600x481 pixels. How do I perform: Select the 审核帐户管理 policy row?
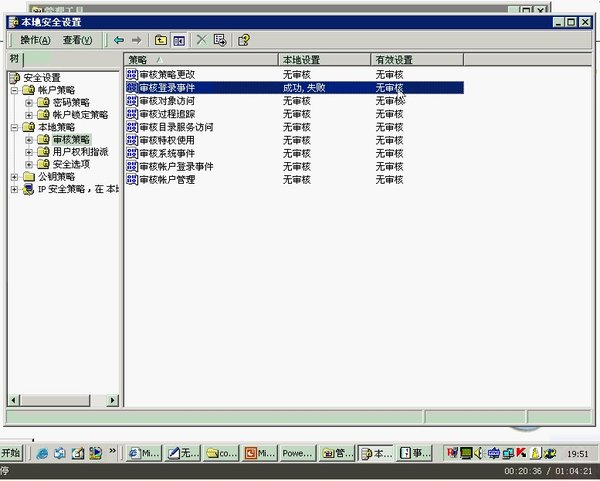coord(295,179)
